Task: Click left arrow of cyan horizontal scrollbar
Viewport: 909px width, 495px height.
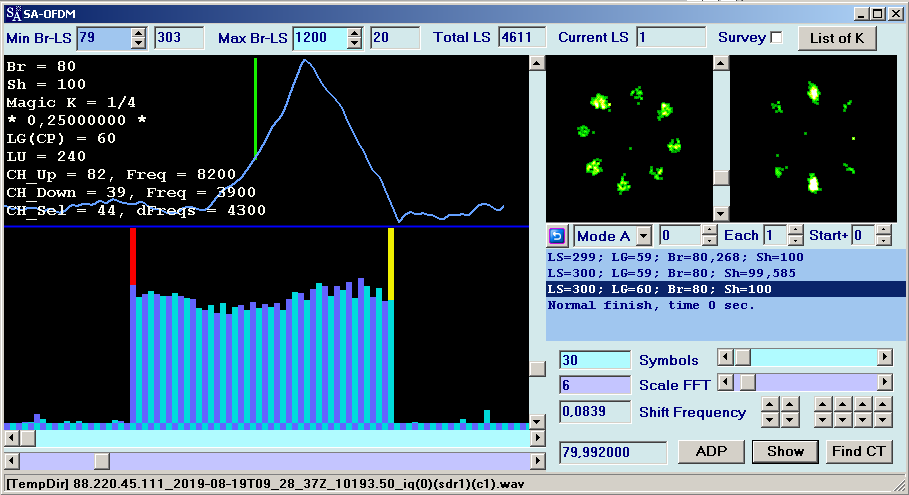Action: tap(12, 438)
